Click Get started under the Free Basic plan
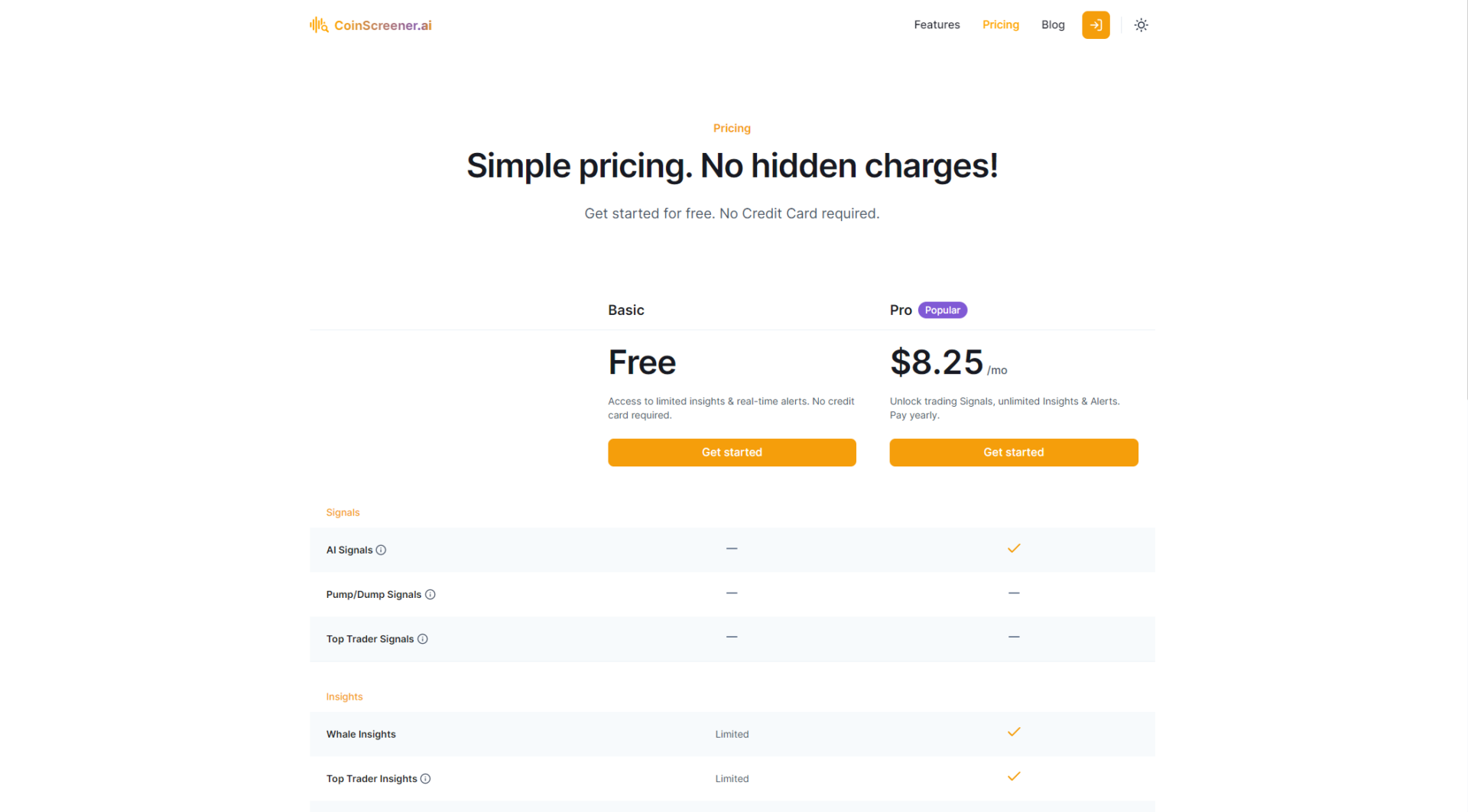1468x812 pixels. pos(731,452)
